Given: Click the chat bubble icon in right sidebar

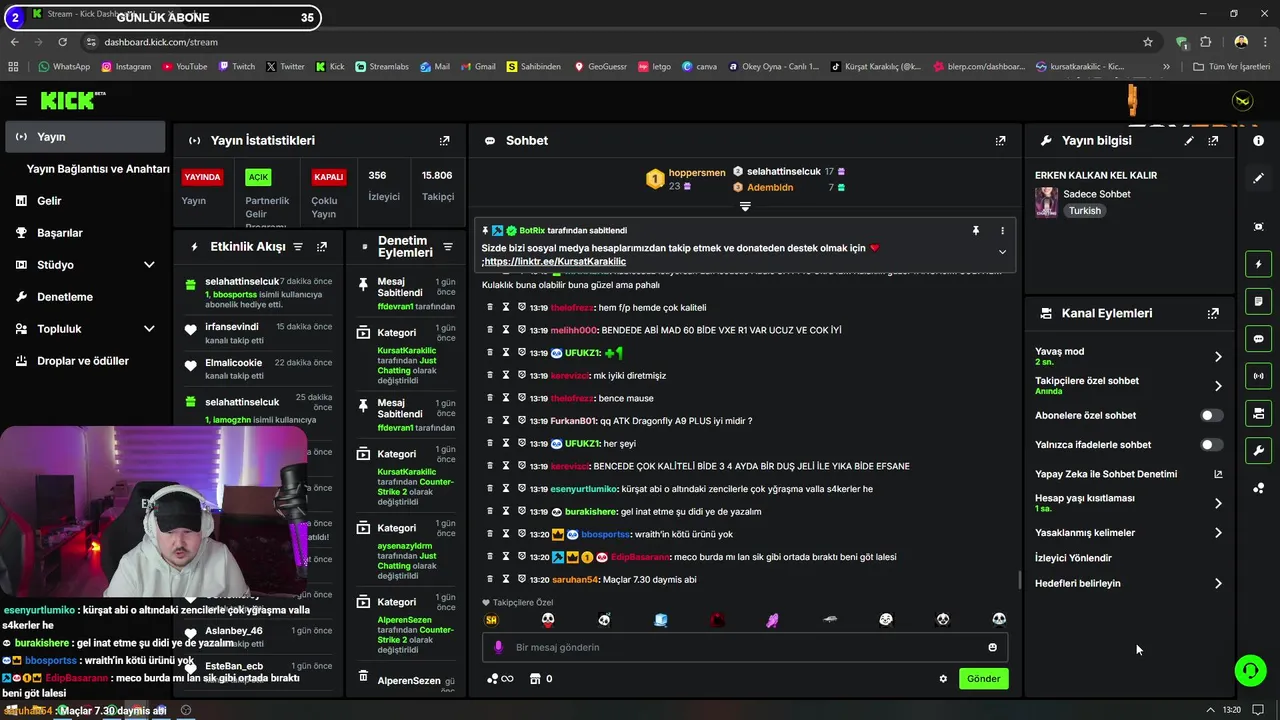Looking at the screenshot, I should pos(1259,339).
